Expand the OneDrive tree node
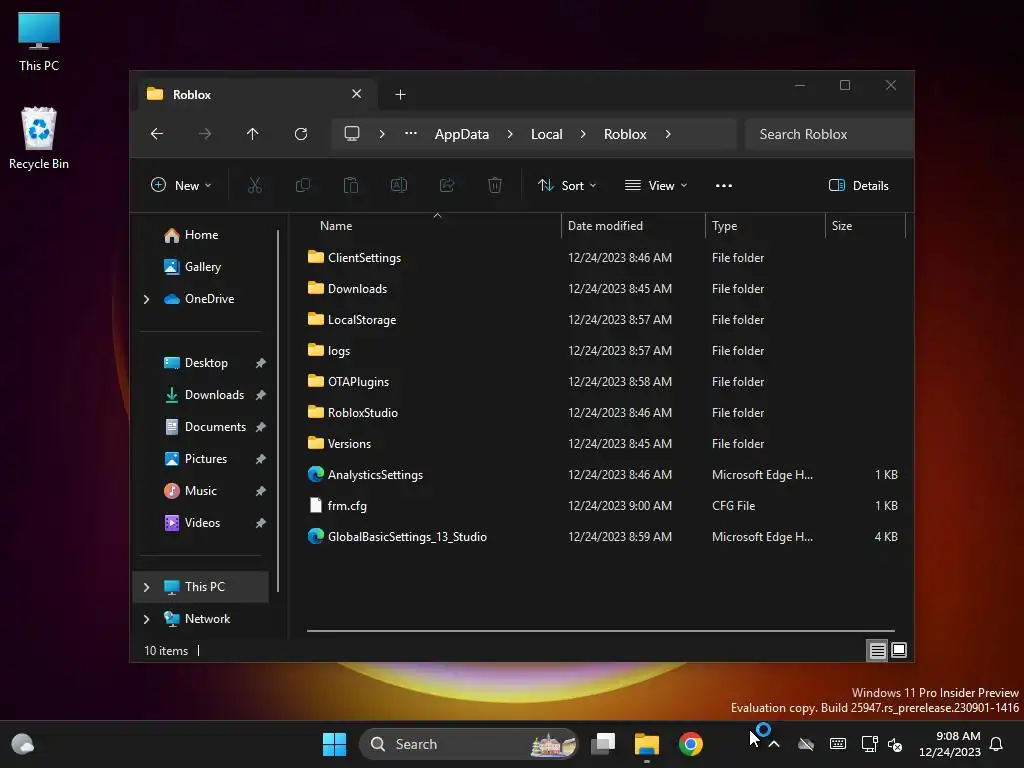Screen dimensions: 1024x768 [x=146, y=299]
